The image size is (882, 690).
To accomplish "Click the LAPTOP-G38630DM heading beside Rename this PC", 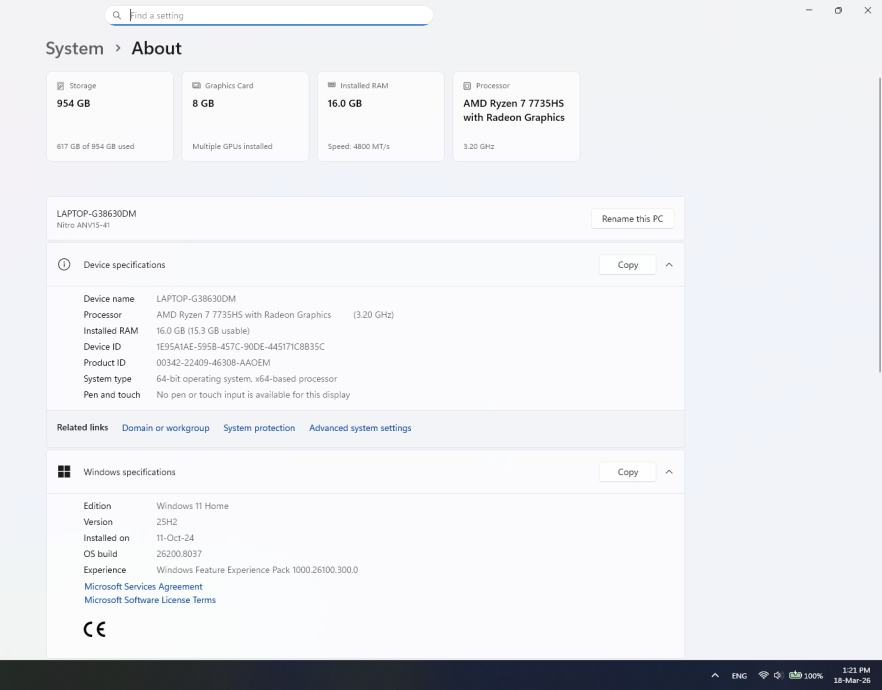I will (96, 214).
